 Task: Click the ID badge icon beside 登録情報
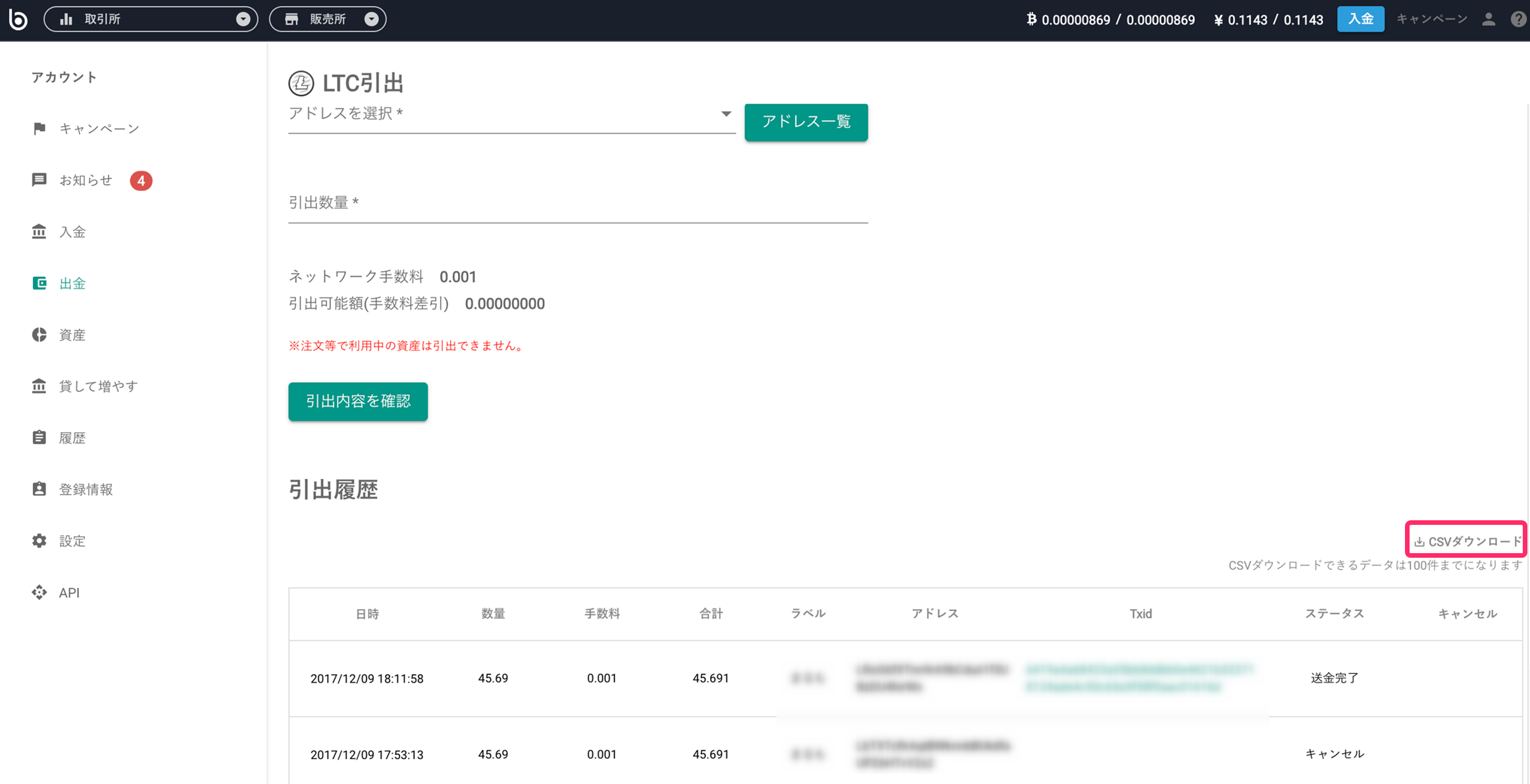[x=39, y=489]
